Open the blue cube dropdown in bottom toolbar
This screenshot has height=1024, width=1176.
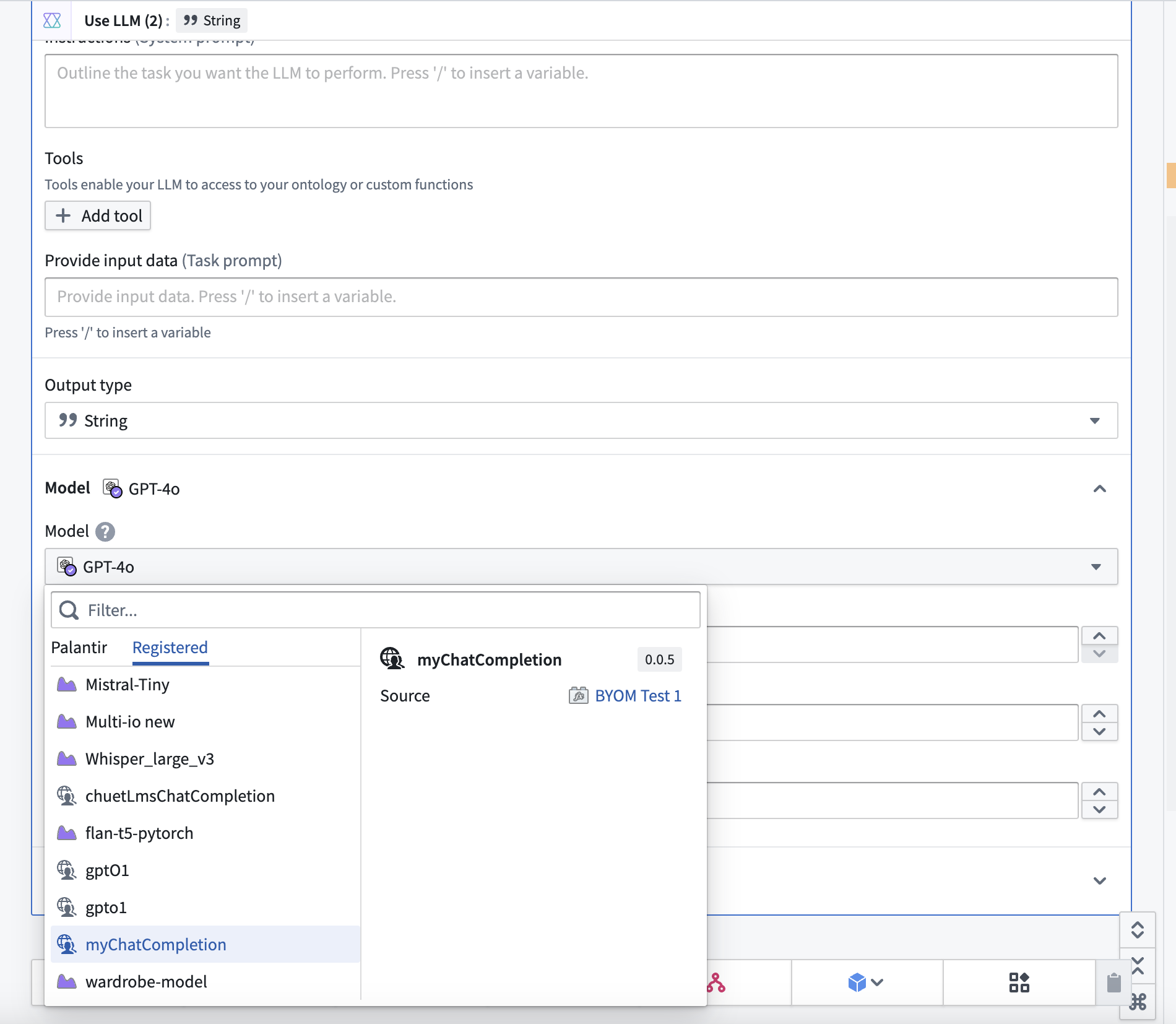point(866,983)
